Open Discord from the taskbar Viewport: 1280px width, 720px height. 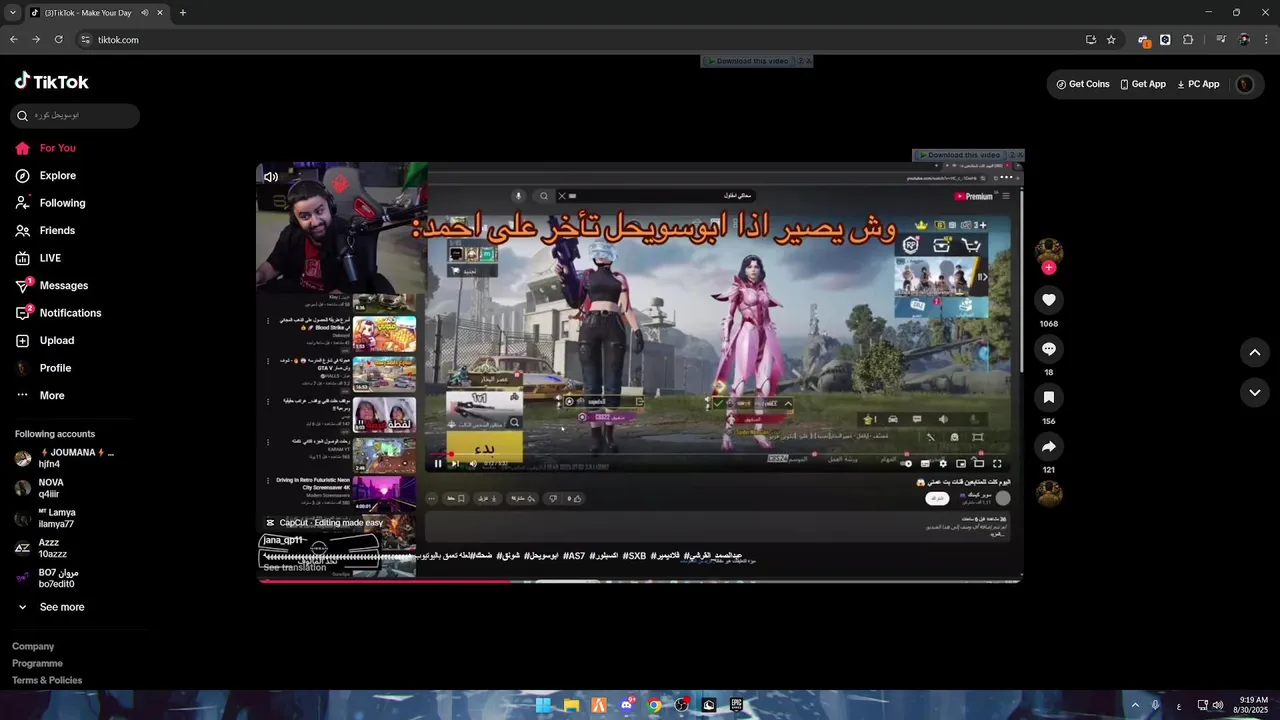pyautogui.click(x=627, y=705)
